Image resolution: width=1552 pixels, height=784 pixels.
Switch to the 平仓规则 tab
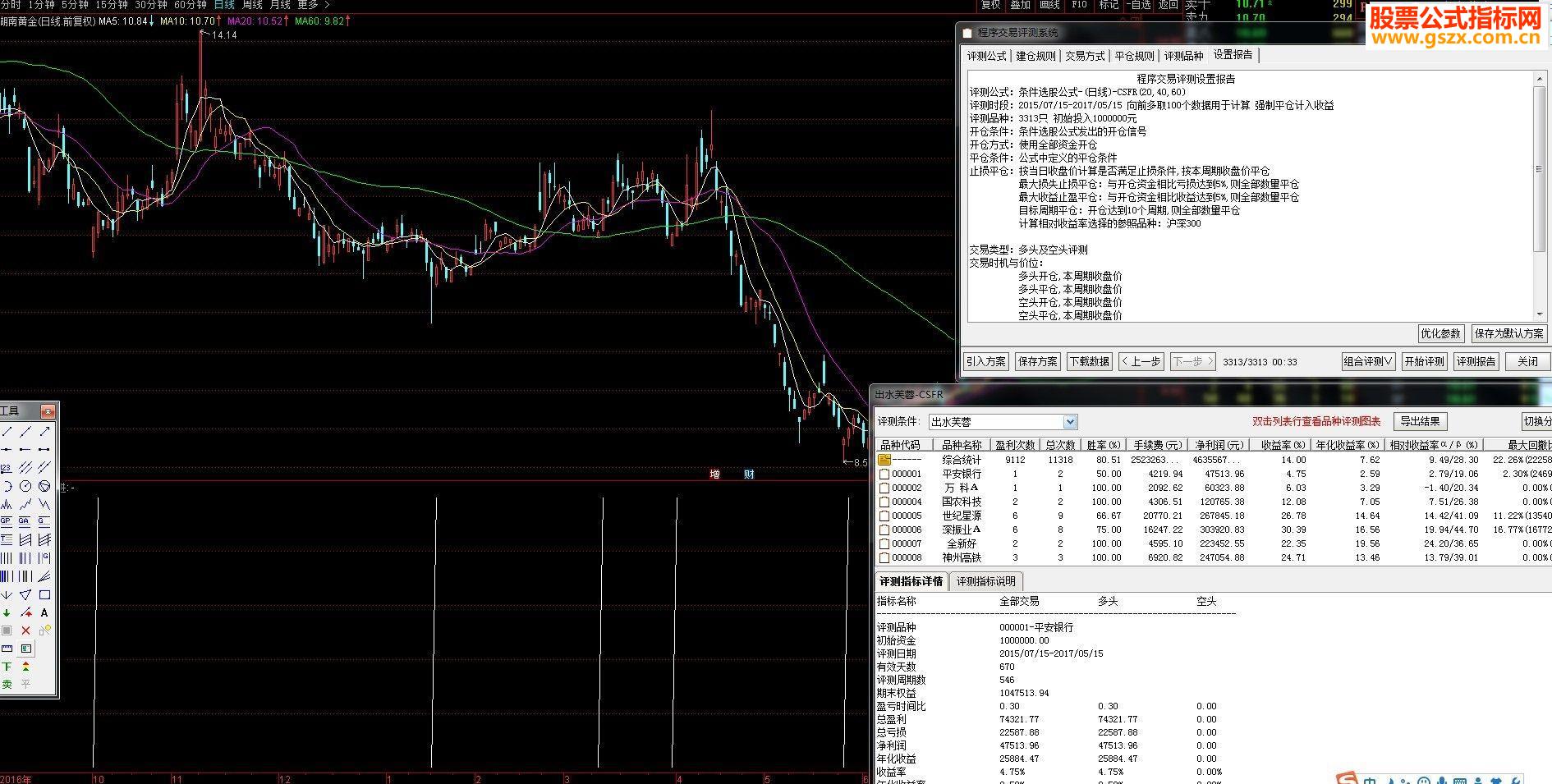pyautogui.click(x=1134, y=56)
